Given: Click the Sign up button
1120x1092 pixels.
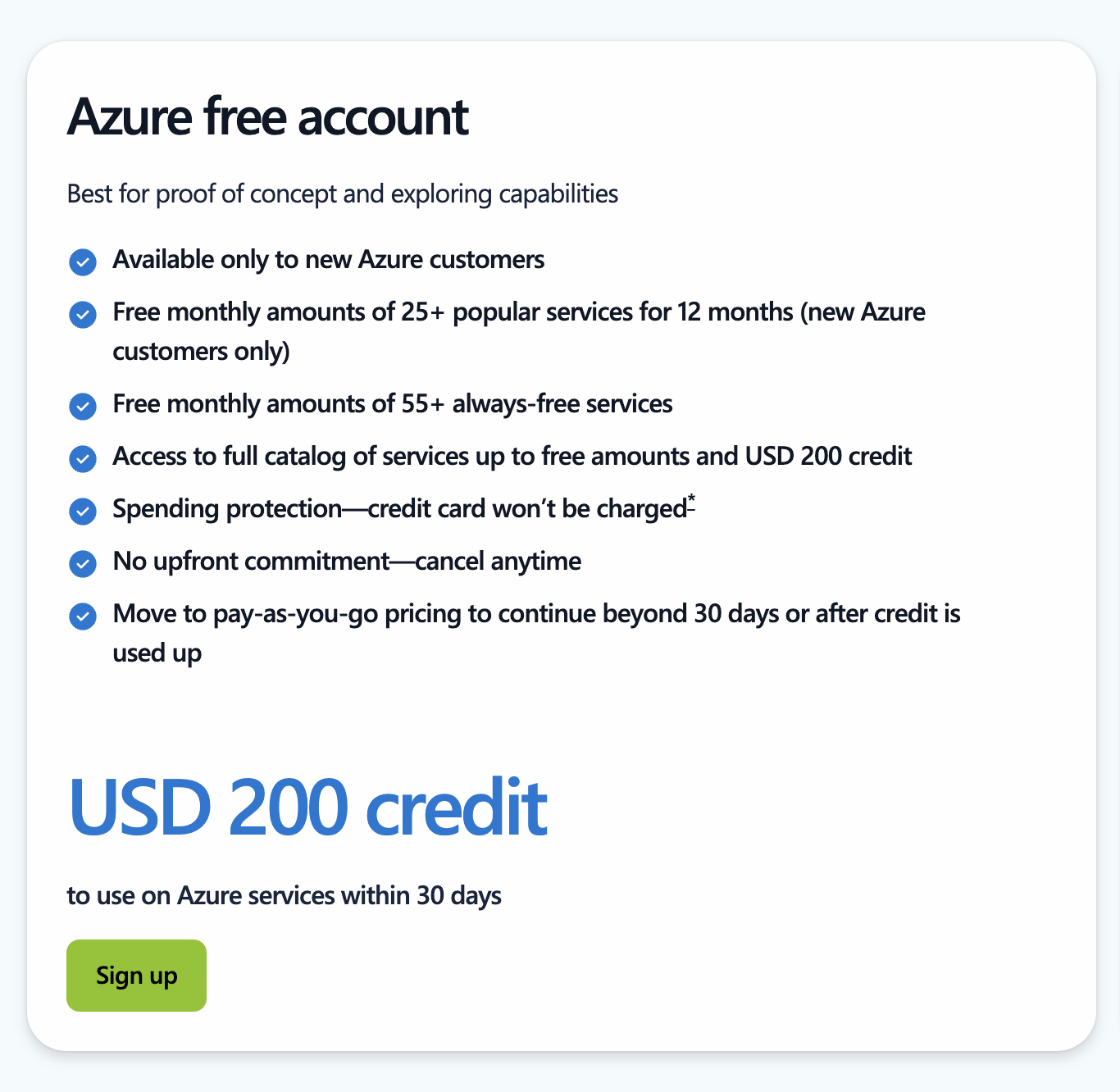Looking at the screenshot, I should coord(136,975).
